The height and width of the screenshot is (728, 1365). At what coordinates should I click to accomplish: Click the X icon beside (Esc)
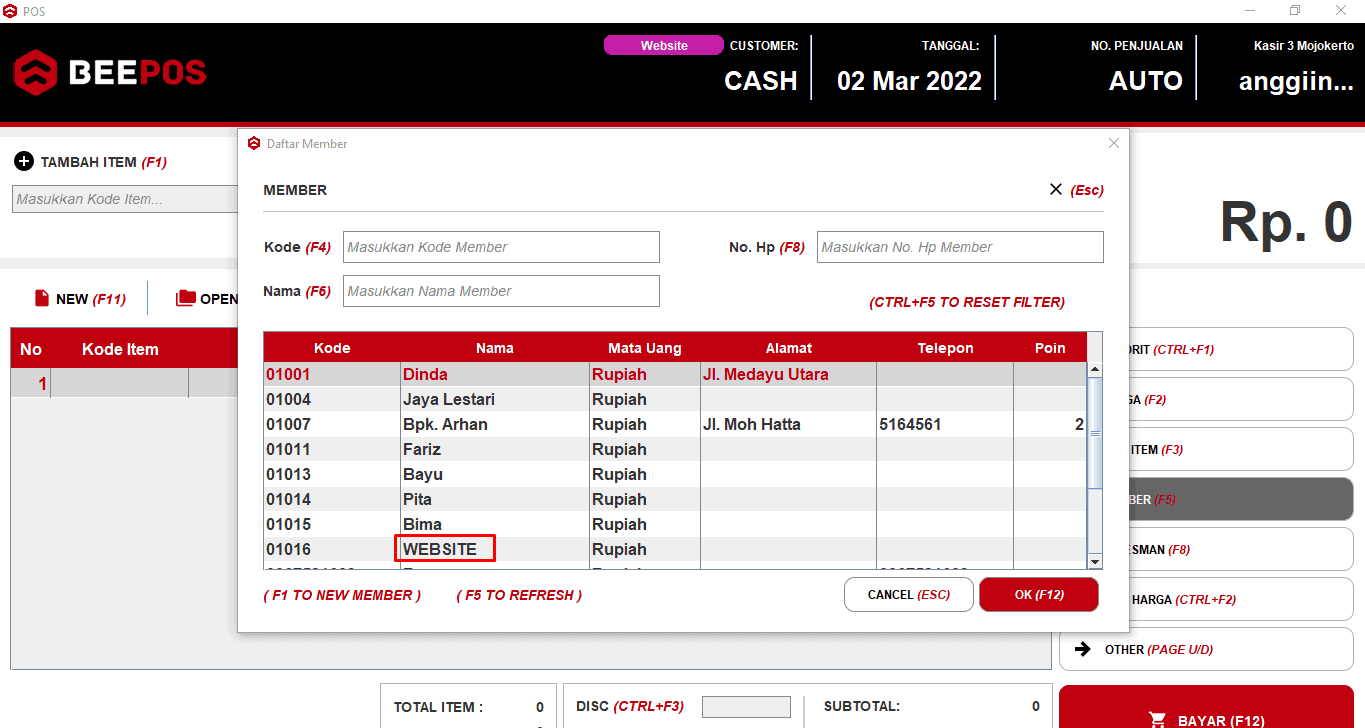1056,189
